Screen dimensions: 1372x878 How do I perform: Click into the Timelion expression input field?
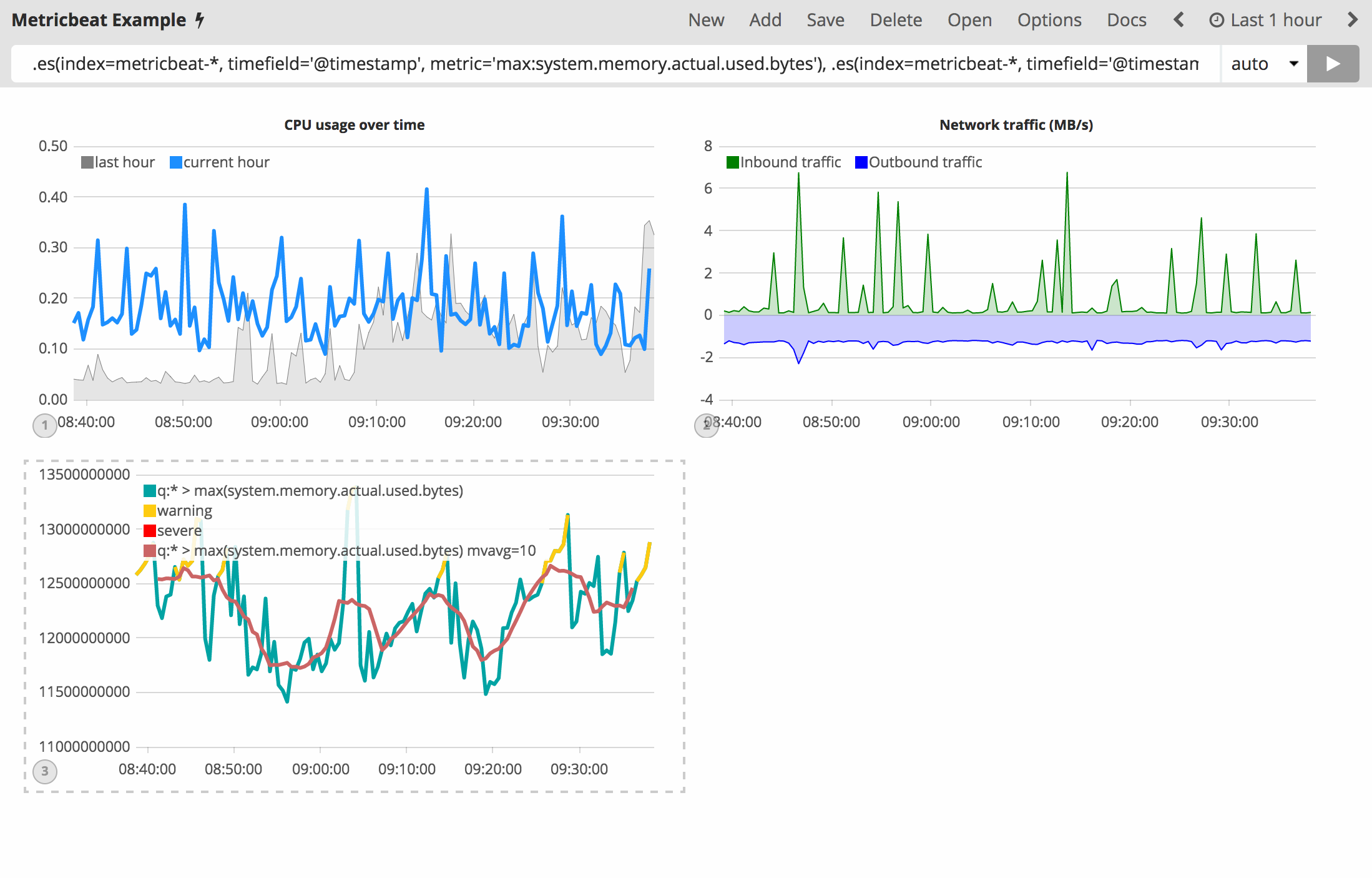(x=615, y=64)
